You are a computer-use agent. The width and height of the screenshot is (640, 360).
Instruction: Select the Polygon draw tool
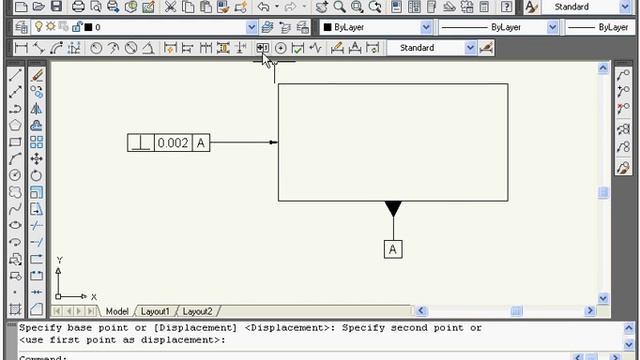click(15, 125)
